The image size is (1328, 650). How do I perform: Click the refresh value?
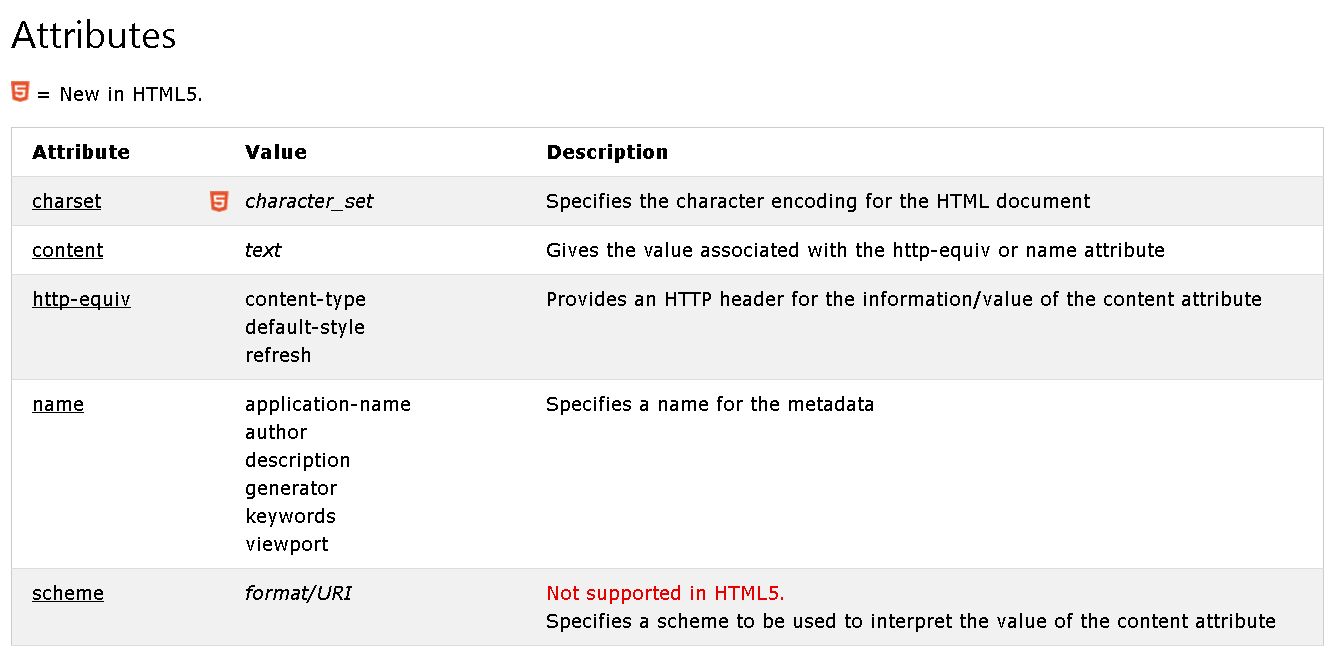pyautogui.click(x=278, y=355)
